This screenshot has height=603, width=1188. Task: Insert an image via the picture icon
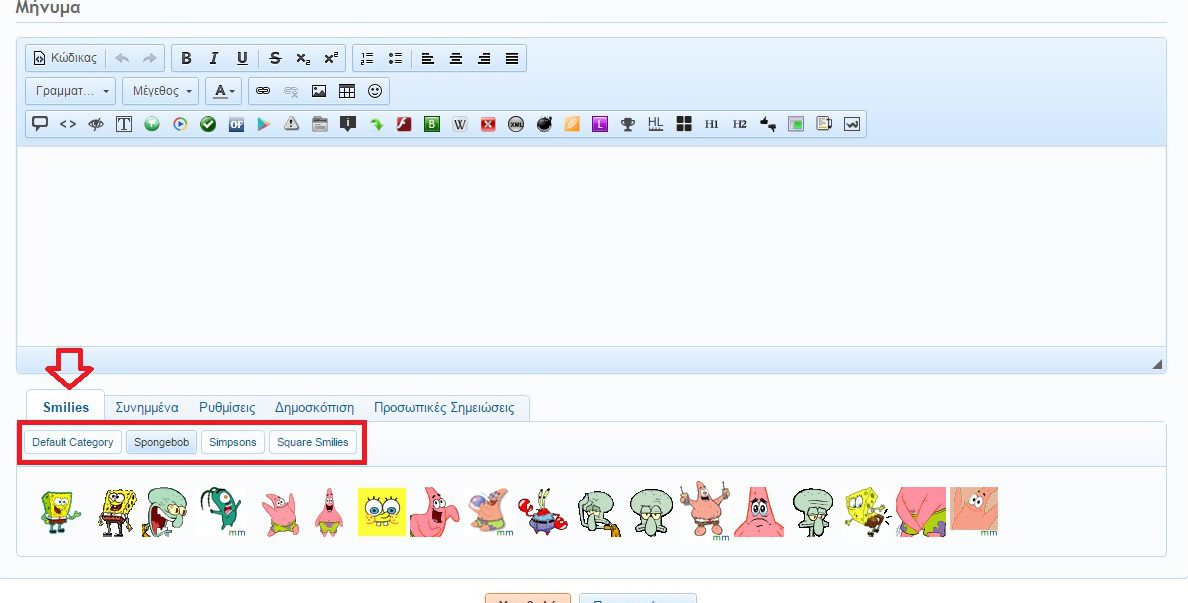click(319, 91)
